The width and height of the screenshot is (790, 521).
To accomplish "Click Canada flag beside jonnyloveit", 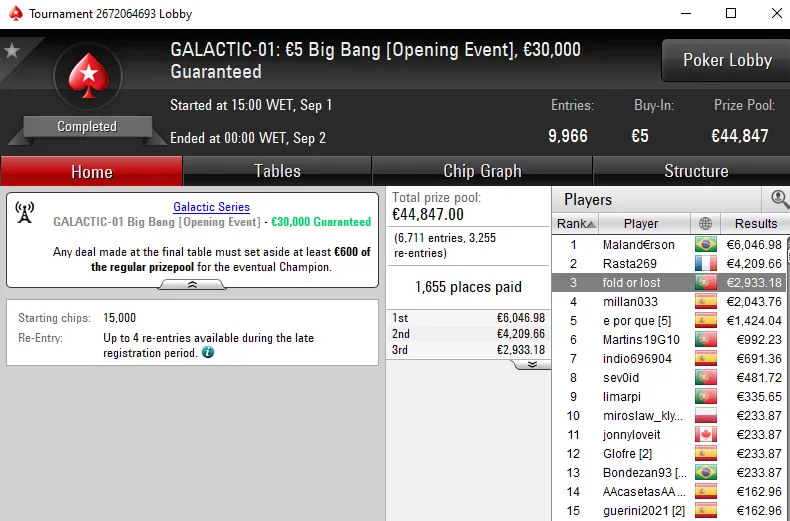I will pyautogui.click(x=706, y=435).
